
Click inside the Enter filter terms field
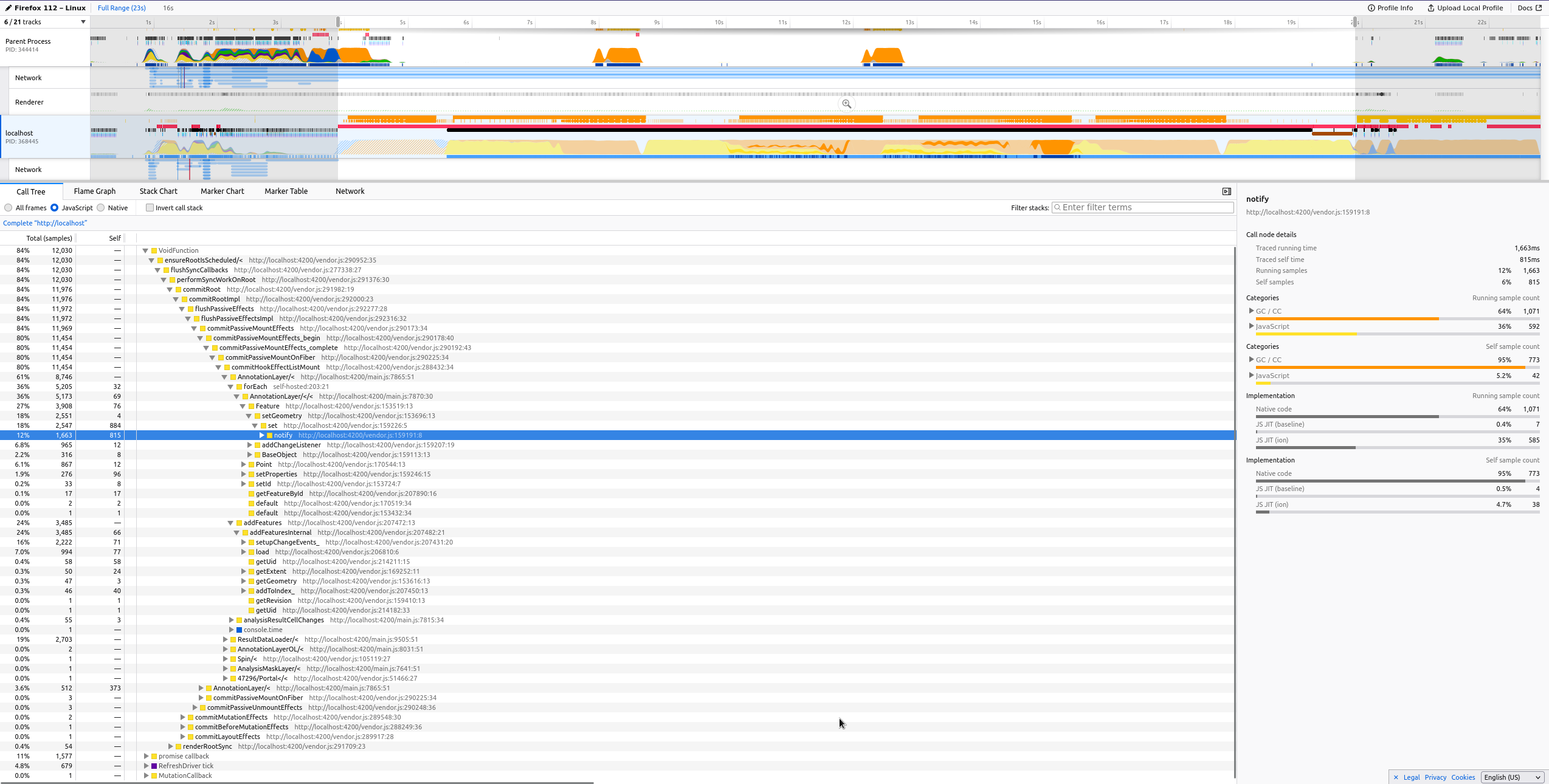click(x=1143, y=207)
